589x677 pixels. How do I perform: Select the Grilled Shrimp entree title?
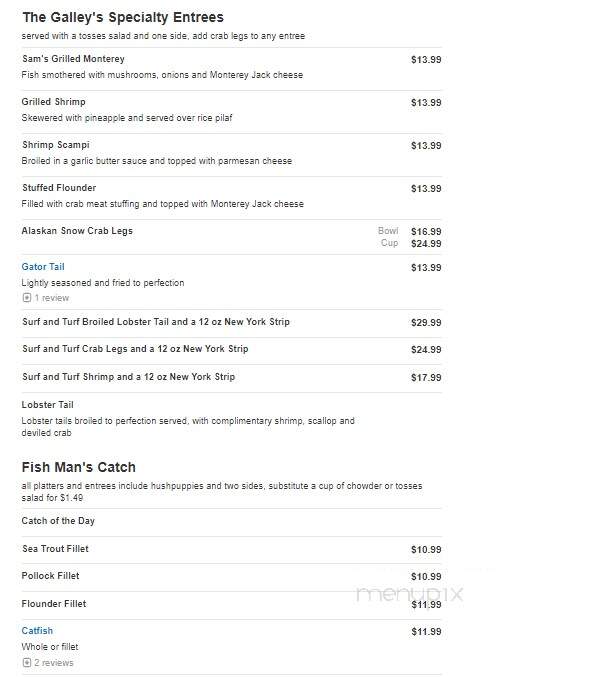54,102
